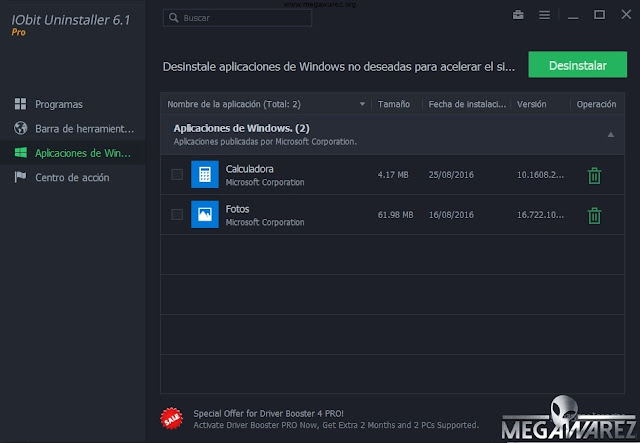
Task: Open the Driver Booster 4 PRO special offer
Action: click(x=268, y=413)
